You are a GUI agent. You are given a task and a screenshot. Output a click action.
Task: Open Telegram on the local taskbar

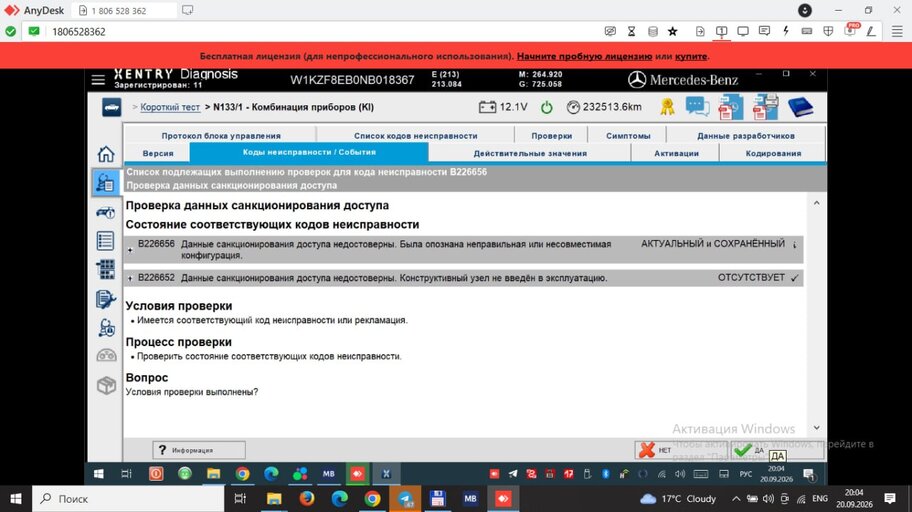coord(405,499)
